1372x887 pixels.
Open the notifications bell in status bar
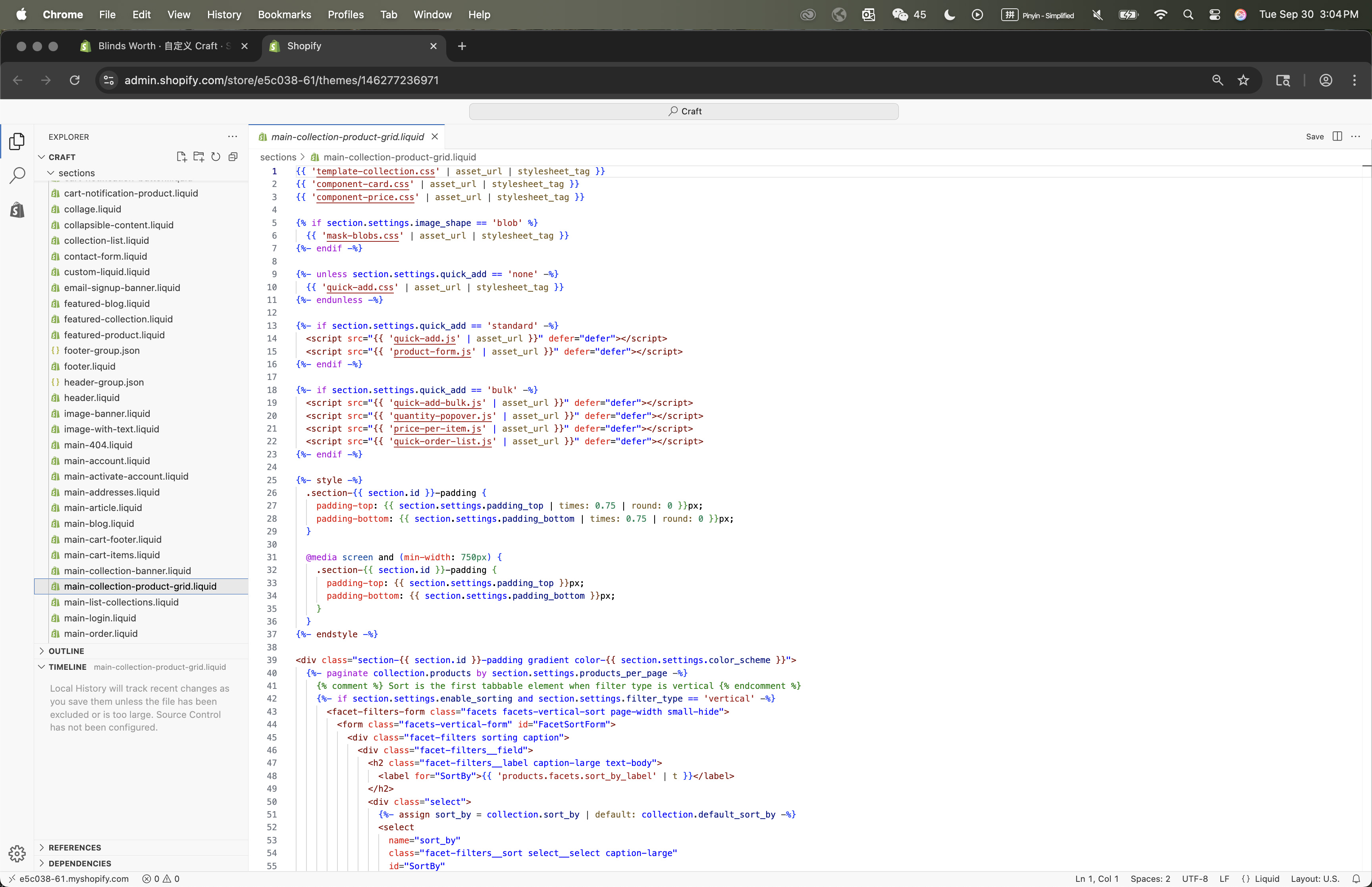pos(1356,879)
